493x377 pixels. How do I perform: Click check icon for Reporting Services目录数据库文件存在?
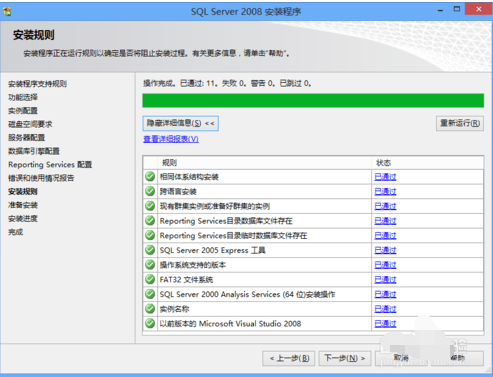[x=150, y=221]
